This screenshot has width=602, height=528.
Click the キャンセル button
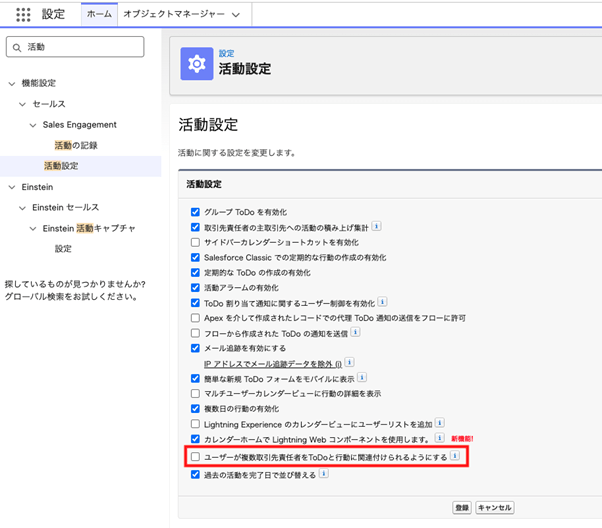click(x=494, y=507)
